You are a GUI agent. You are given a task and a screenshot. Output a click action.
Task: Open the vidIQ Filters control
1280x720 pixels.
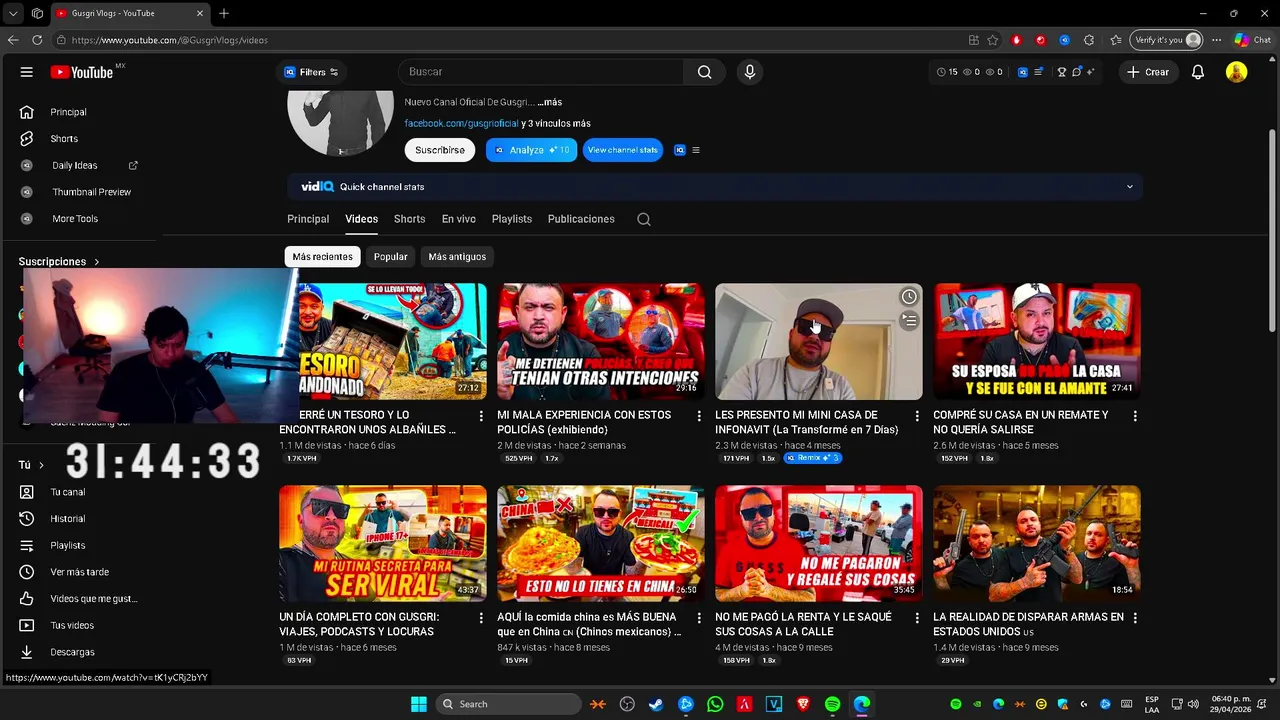(311, 72)
